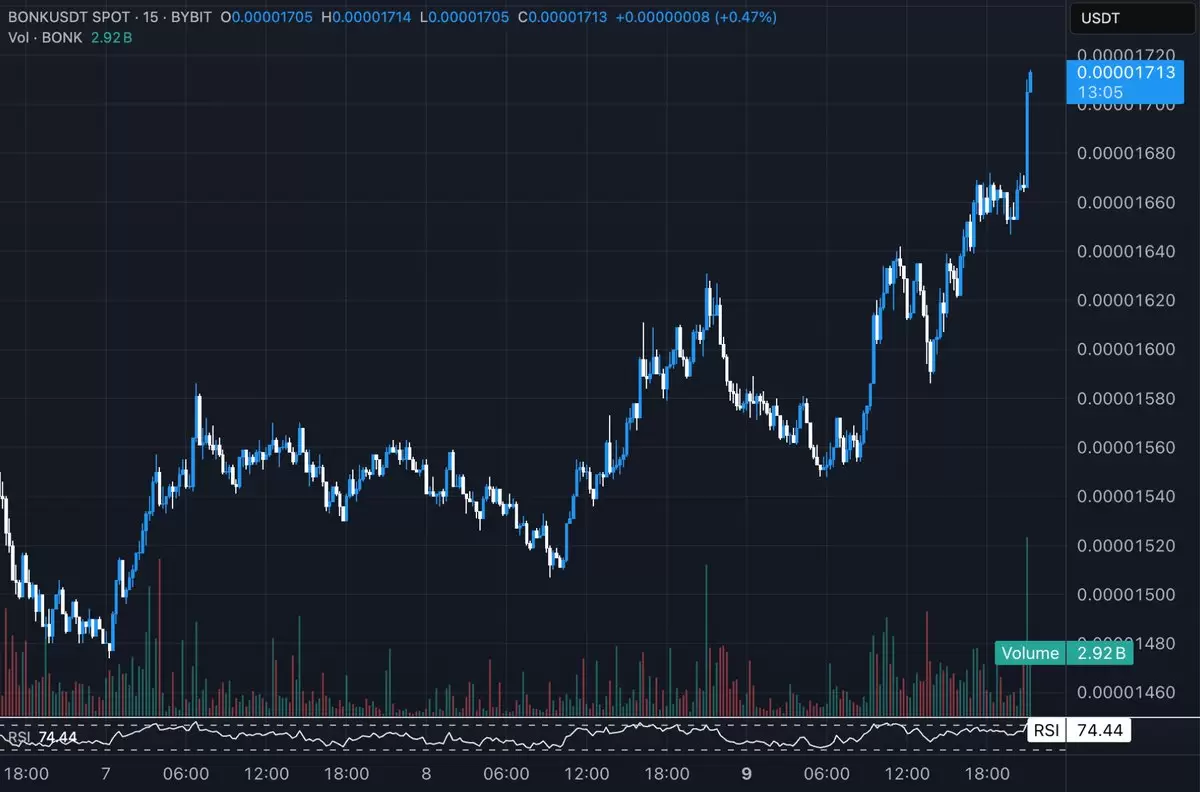Click the RSI 74.44 value tag
Image resolution: width=1200 pixels, height=792 pixels.
pyautogui.click(x=1080, y=731)
